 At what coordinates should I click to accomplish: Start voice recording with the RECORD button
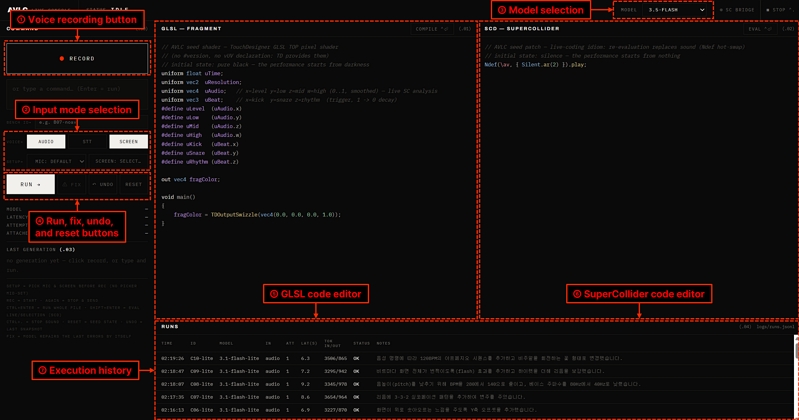point(77,59)
